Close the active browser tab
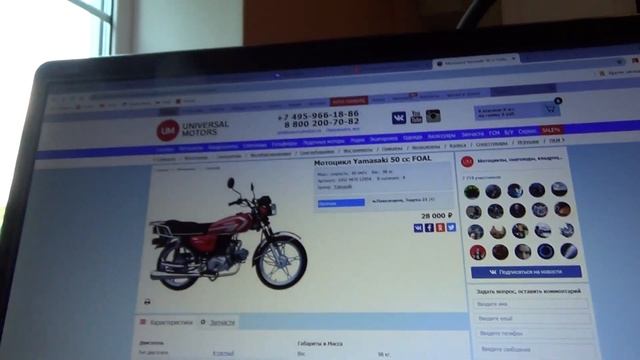The image size is (640, 360). click(x=513, y=59)
